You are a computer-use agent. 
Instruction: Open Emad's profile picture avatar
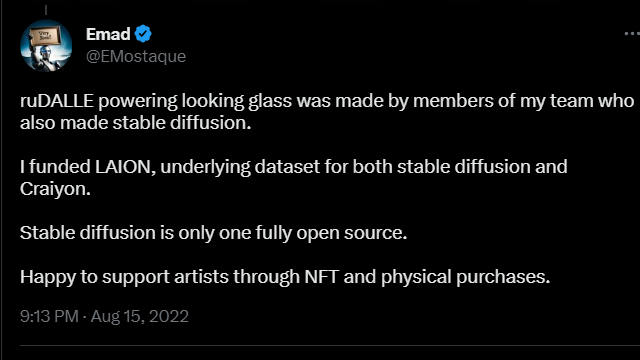pos(46,45)
